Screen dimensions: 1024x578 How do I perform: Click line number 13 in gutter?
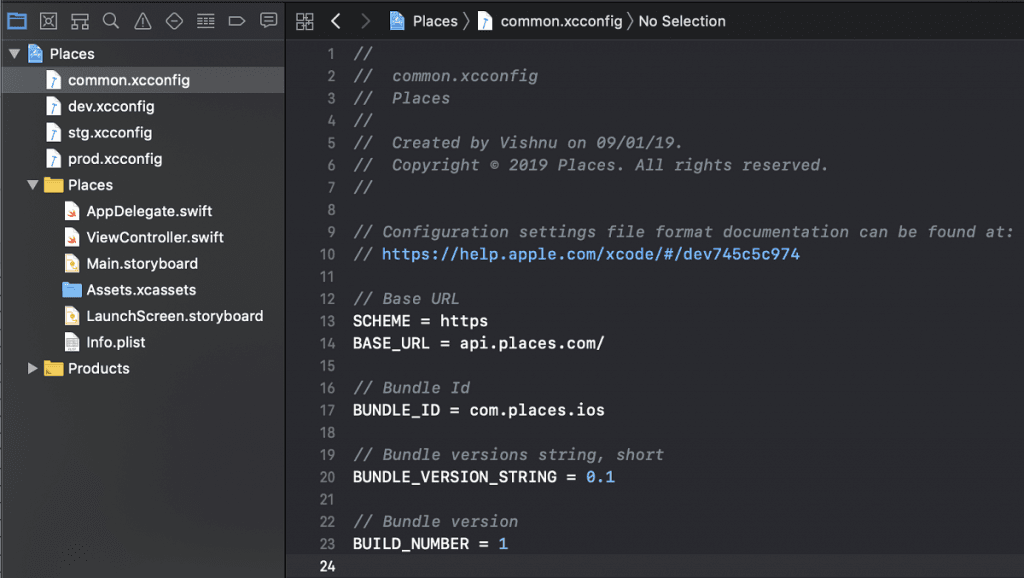(x=327, y=321)
